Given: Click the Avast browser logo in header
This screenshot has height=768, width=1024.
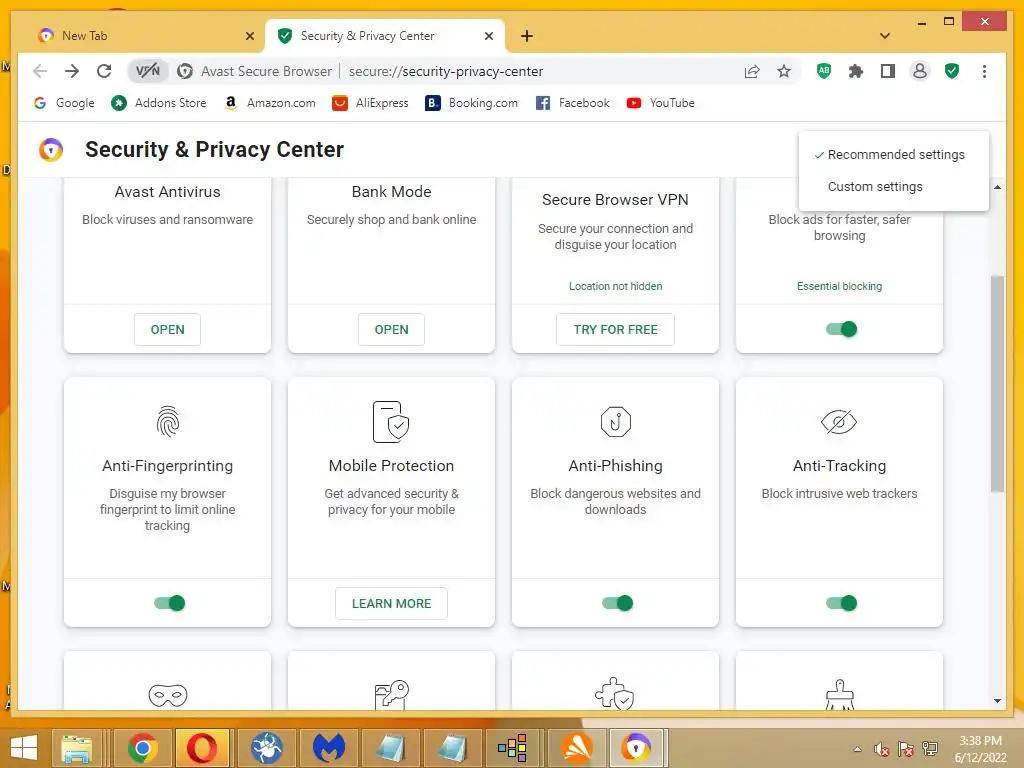Looking at the screenshot, I should pos(51,150).
